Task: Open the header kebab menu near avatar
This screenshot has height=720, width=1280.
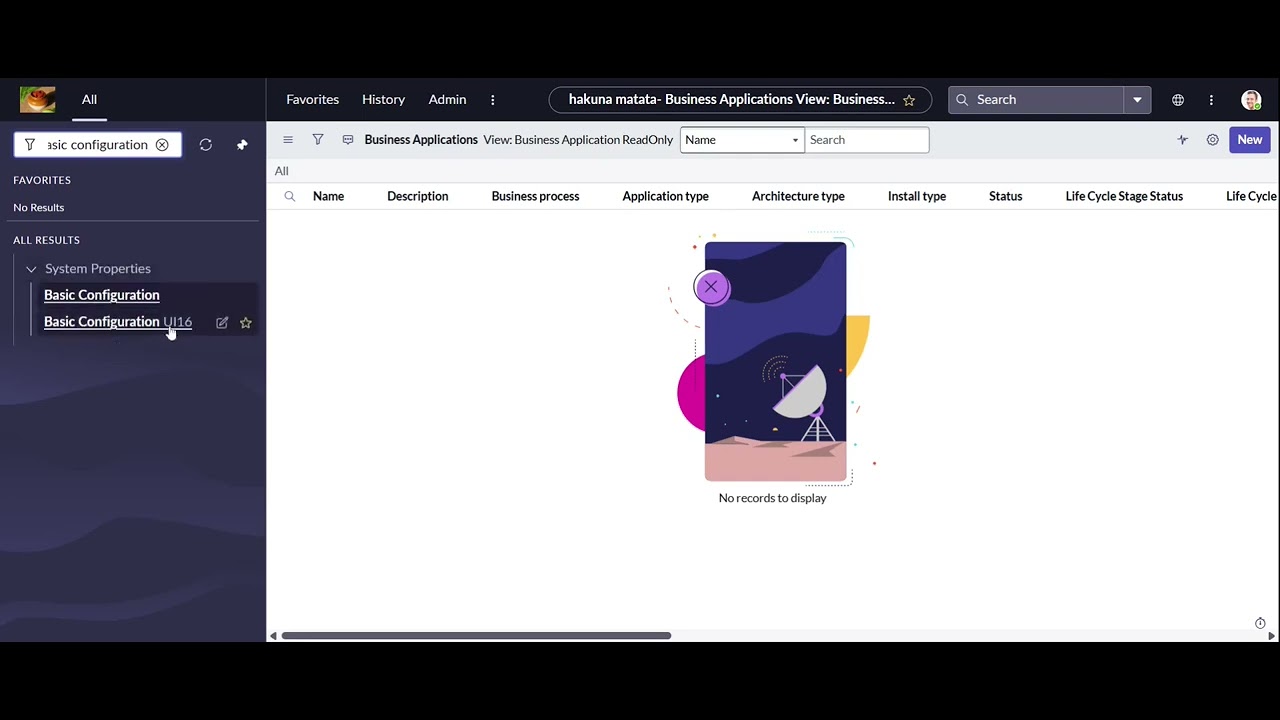Action: [1211, 100]
